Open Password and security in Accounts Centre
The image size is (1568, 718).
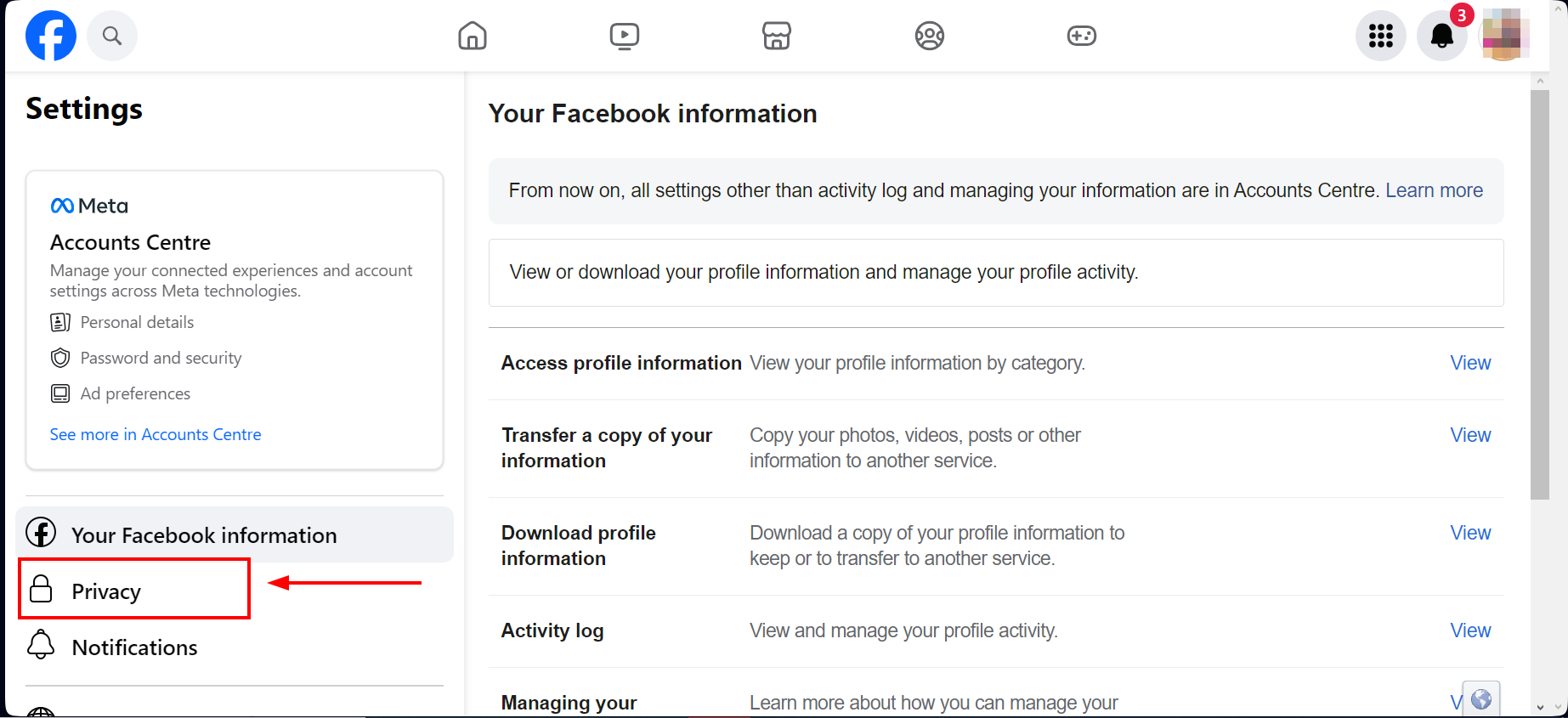click(x=161, y=358)
